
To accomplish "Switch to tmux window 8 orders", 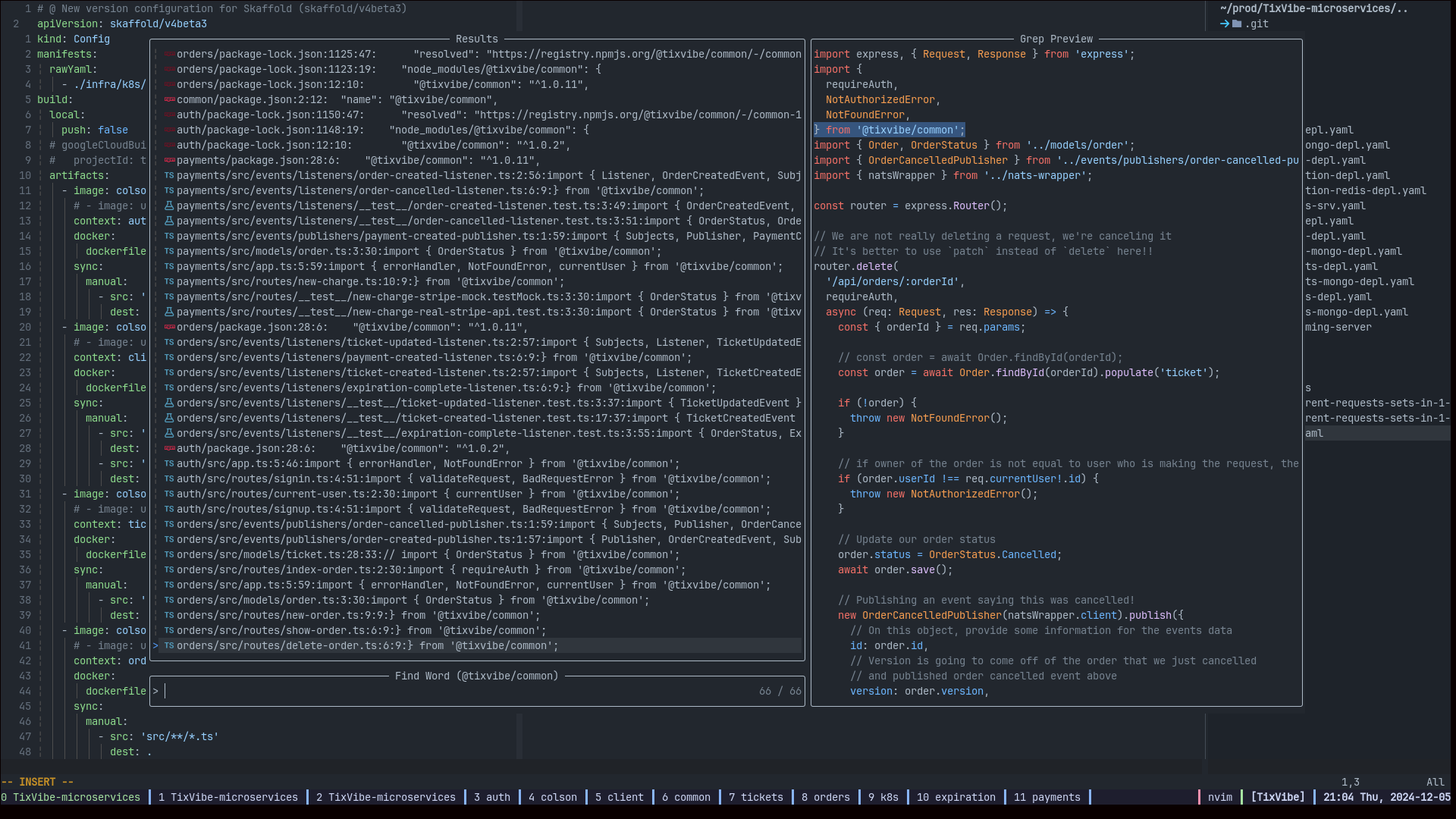I will pyautogui.click(x=825, y=797).
